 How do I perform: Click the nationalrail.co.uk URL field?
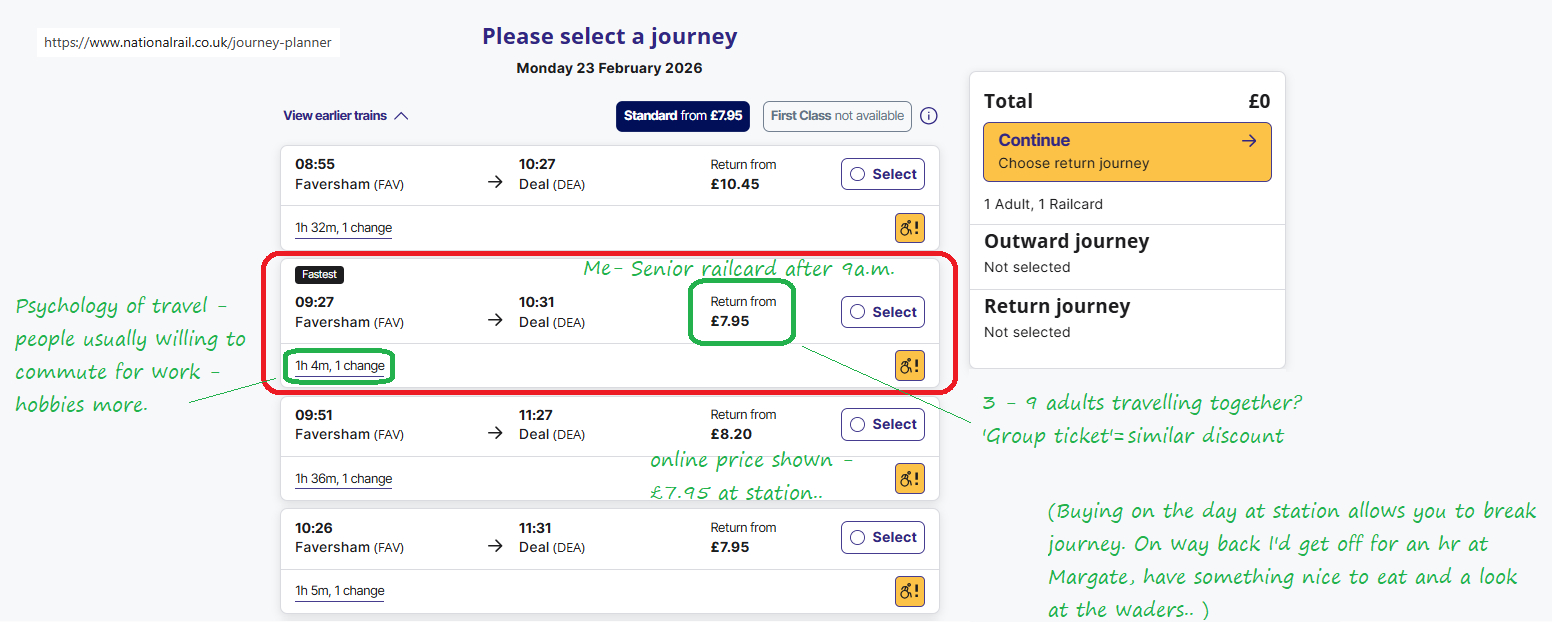[x=188, y=43]
